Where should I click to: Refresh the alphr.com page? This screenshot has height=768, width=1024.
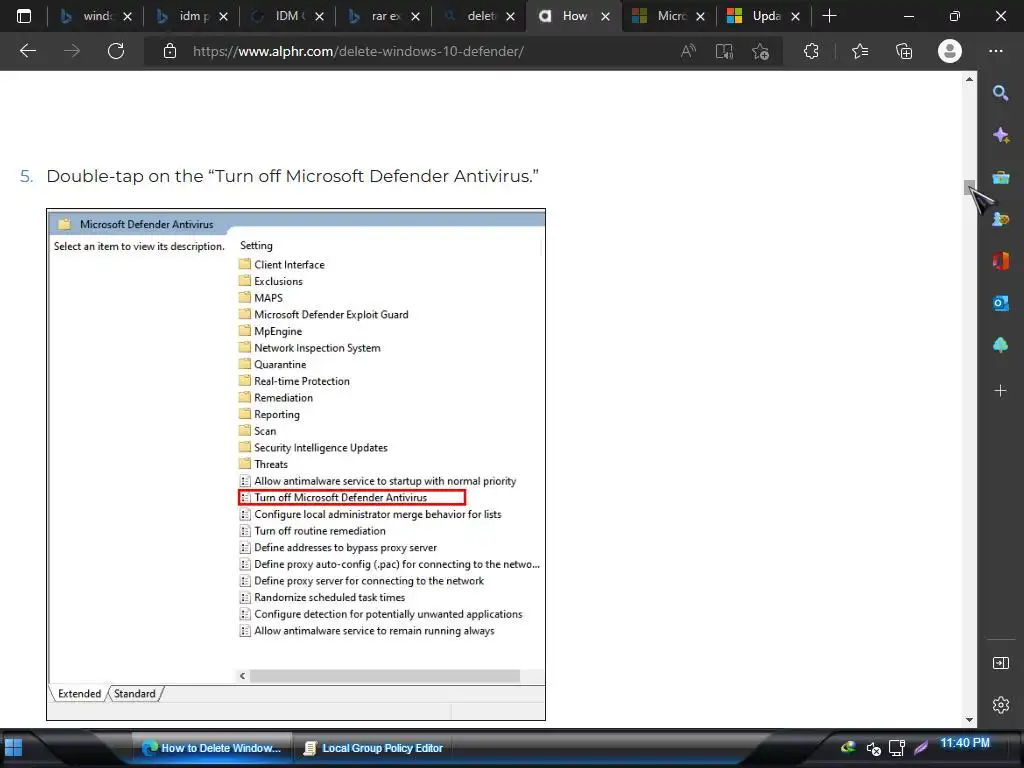click(x=116, y=51)
